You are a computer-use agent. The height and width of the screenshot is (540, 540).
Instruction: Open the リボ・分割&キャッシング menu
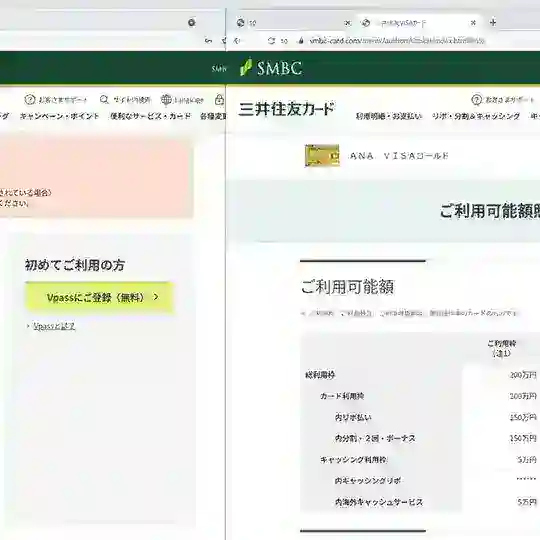point(476,116)
